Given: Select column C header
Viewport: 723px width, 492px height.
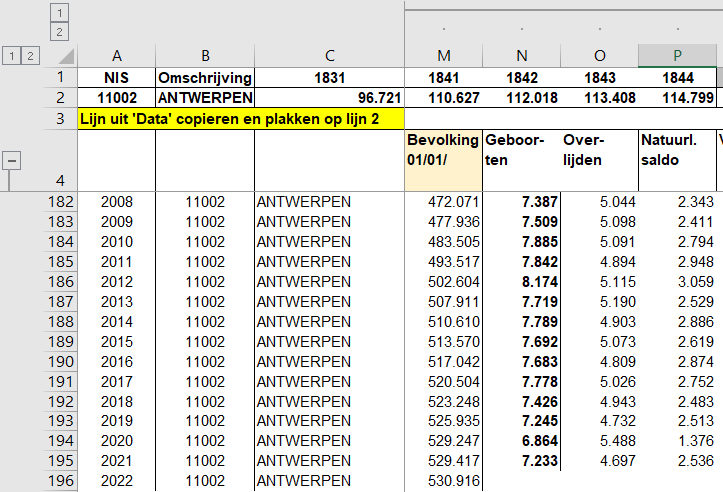Looking at the screenshot, I should pyautogui.click(x=329, y=56).
